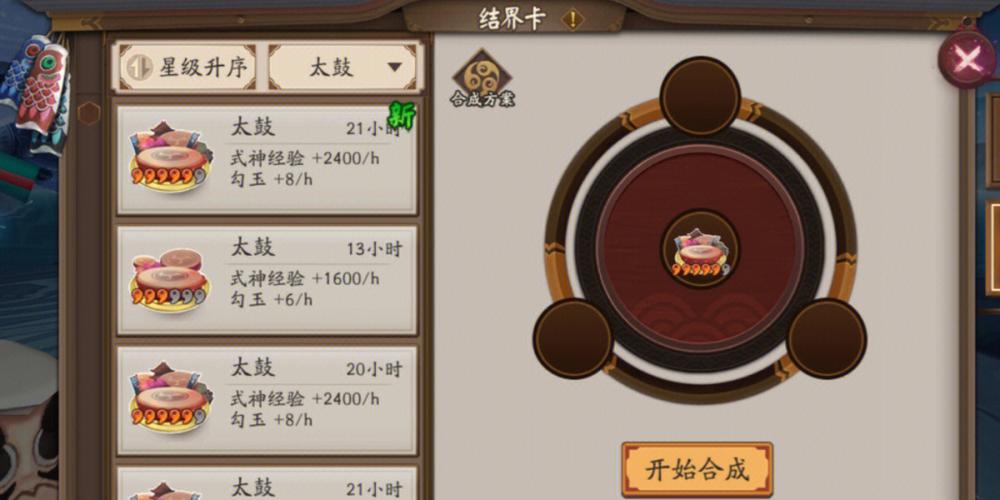The height and width of the screenshot is (500, 1000).
Task: Select the 太鼓 card giving +1600/h experience
Action: point(267,279)
